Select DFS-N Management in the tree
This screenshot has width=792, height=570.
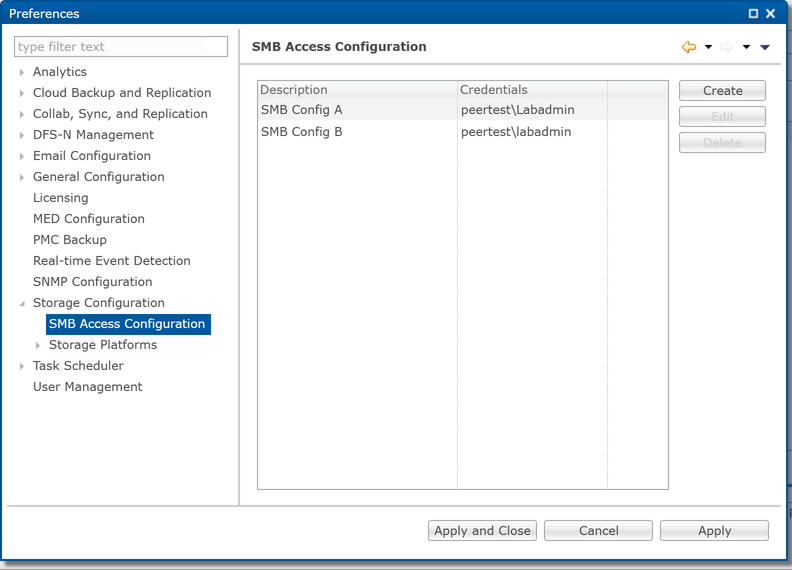[93, 134]
